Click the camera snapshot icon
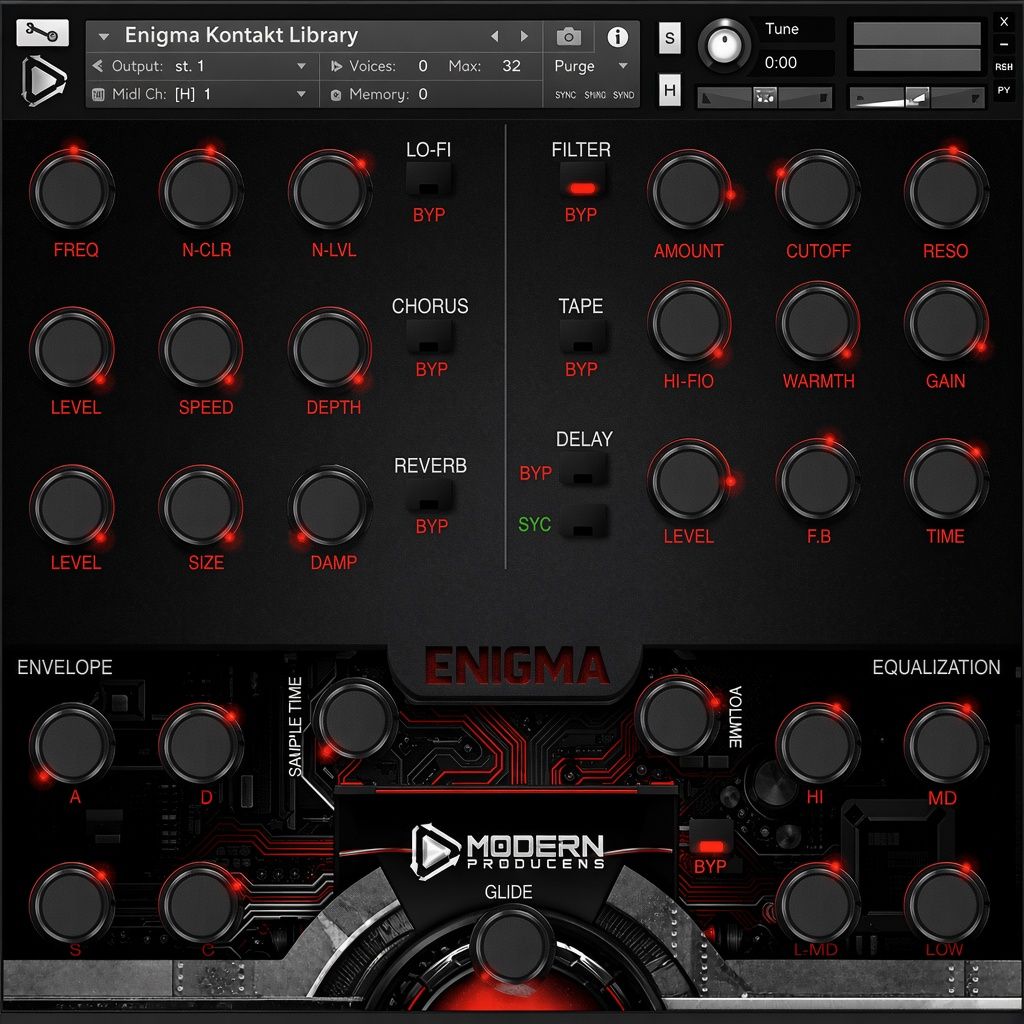1024x1024 pixels. coord(568,37)
